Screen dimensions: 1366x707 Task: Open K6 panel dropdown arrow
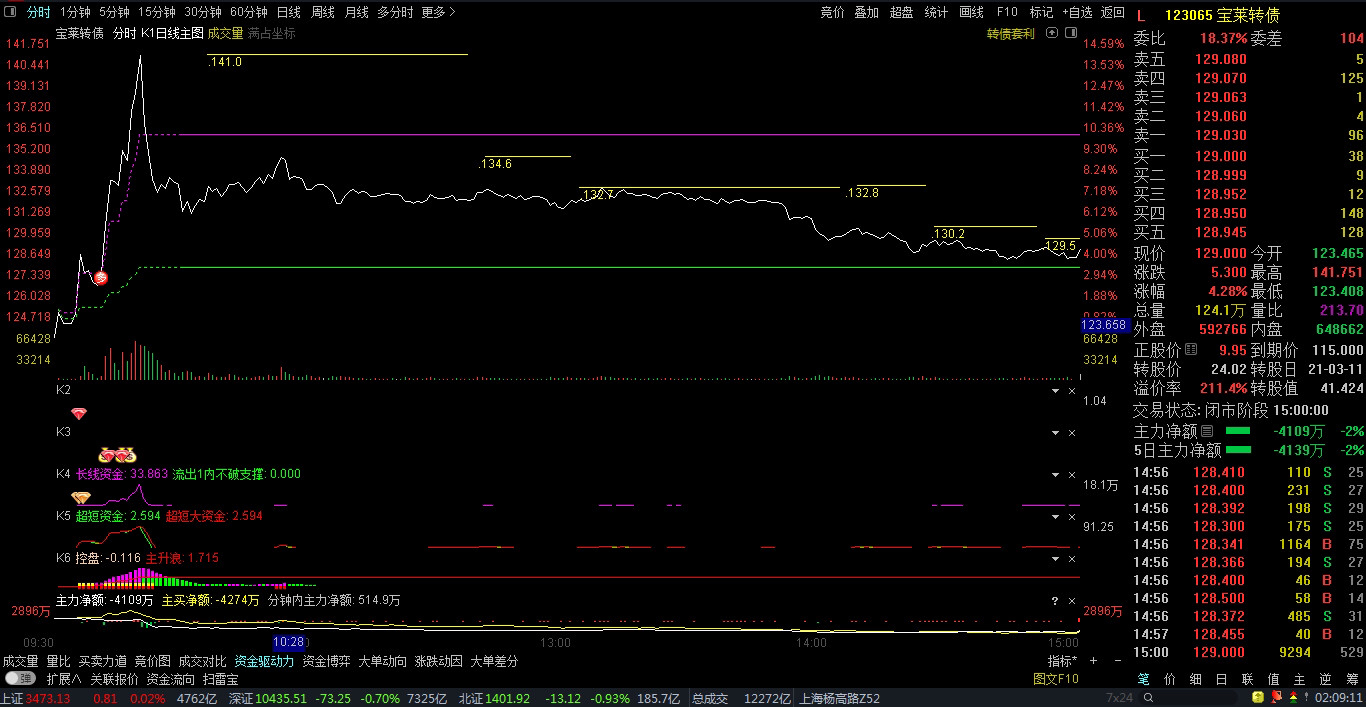[x=1054, y=559]
